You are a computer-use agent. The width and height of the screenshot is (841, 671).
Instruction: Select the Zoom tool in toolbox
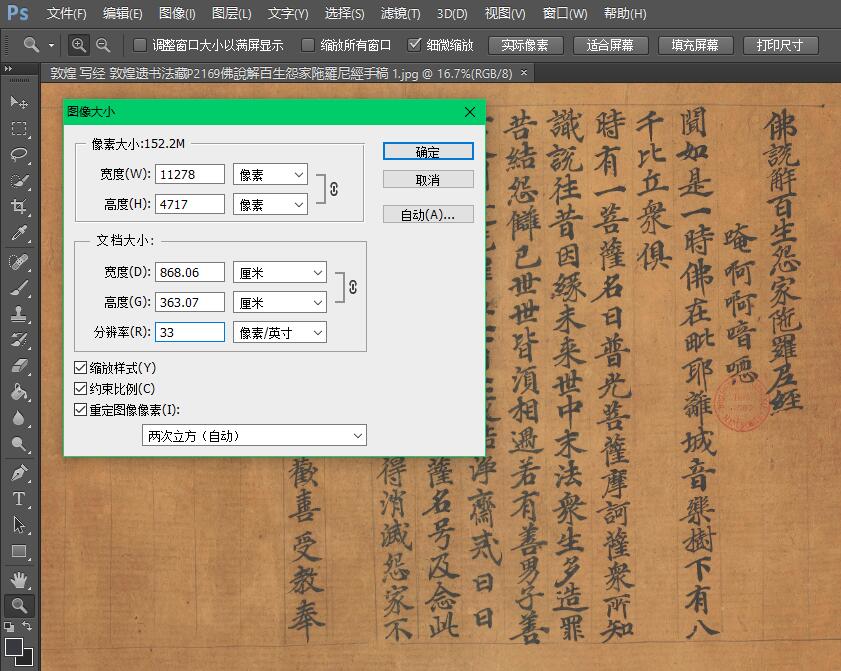[x=19, y=606]
